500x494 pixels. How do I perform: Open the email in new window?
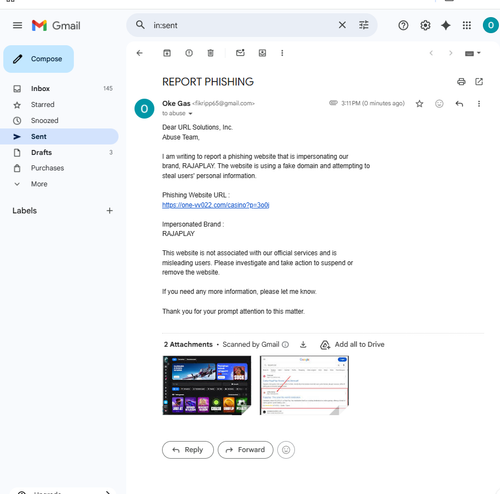click(x=479, y=82)
